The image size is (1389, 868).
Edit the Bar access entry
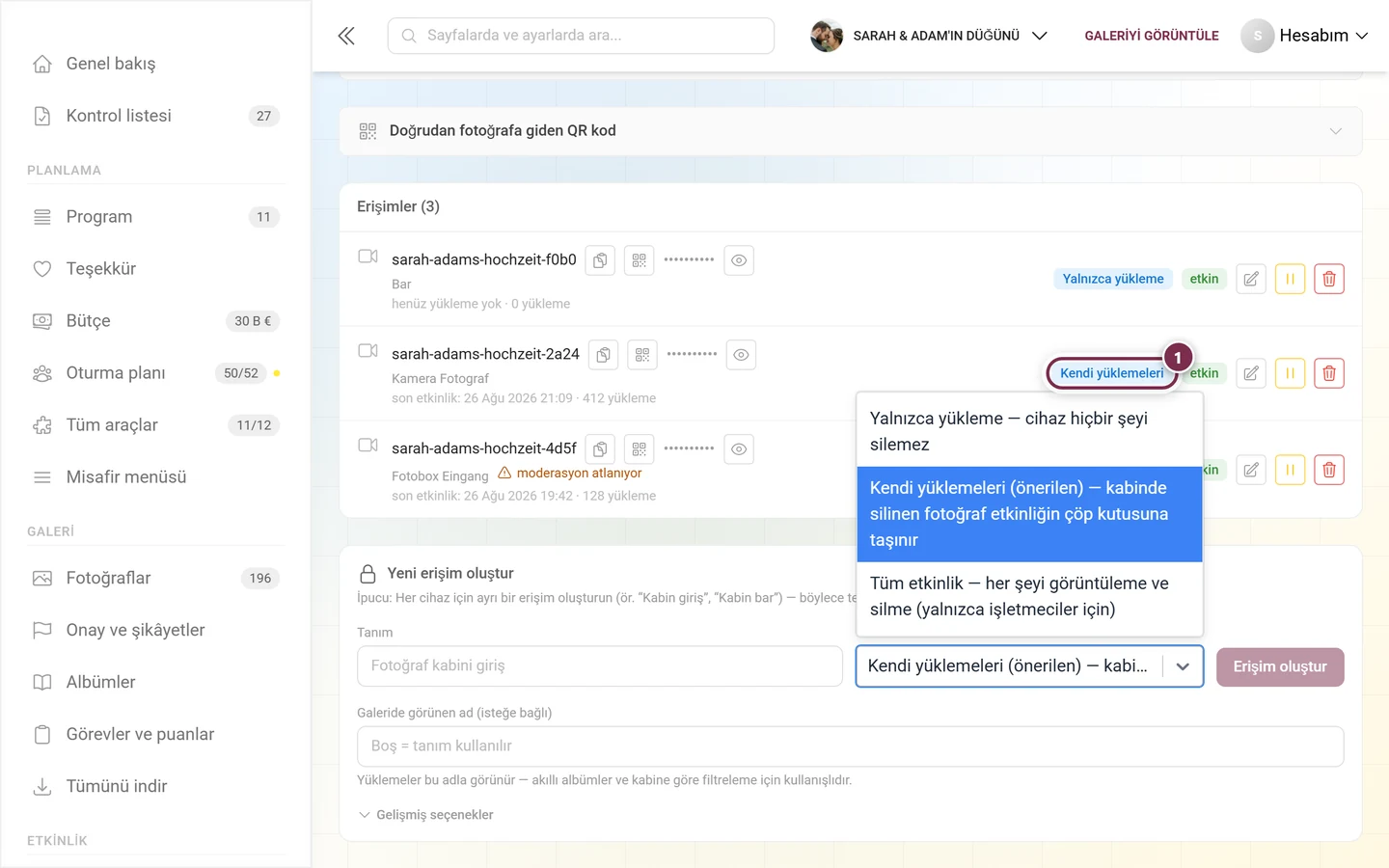1251,279
